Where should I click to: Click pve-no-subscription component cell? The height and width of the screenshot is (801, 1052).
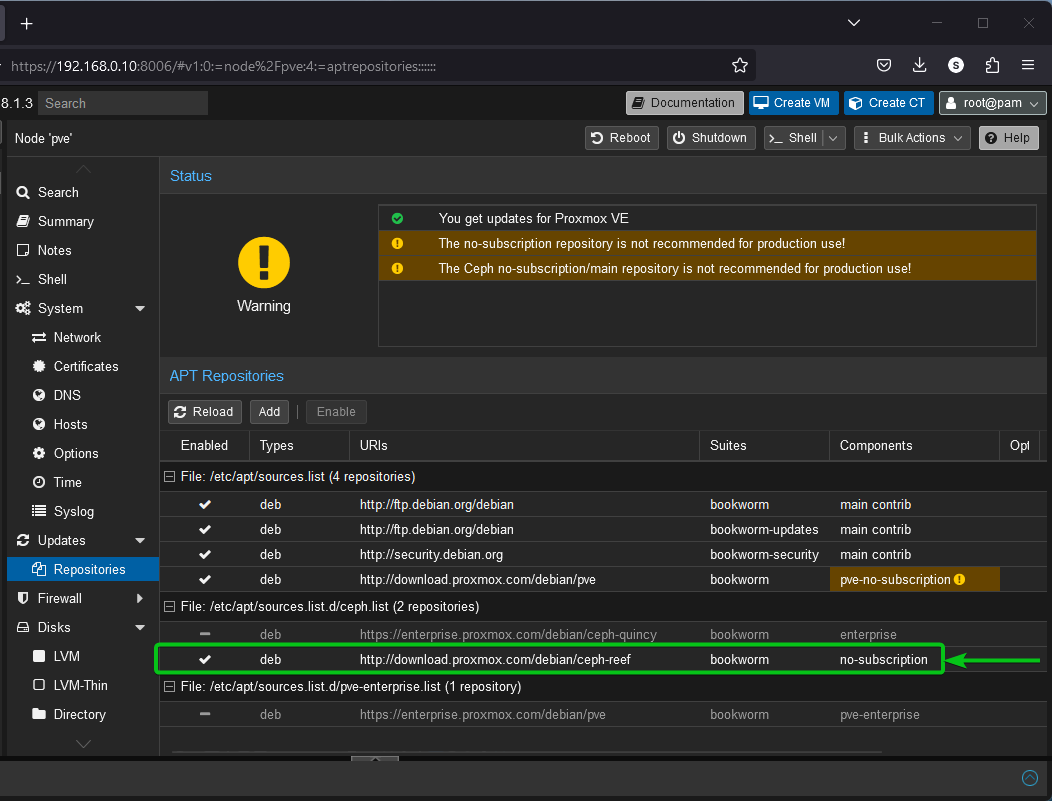point(914,580)
